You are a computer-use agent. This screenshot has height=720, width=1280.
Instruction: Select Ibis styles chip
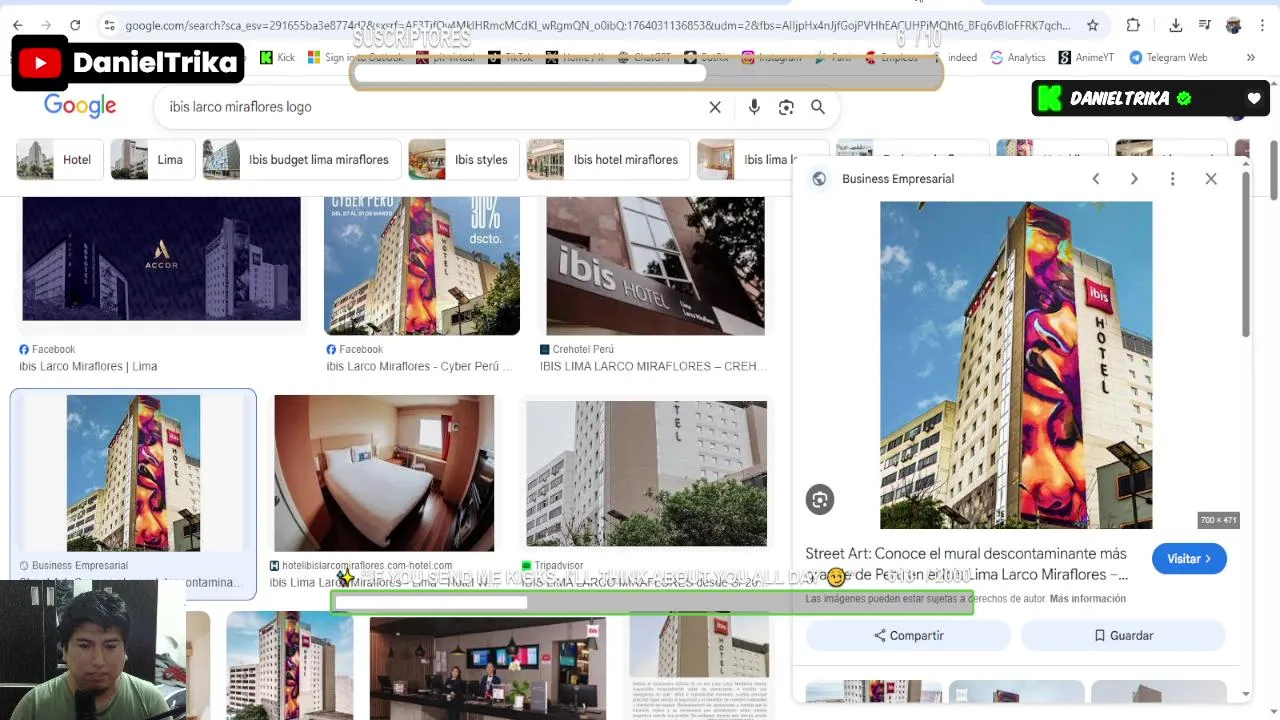[x=463, y=160]
